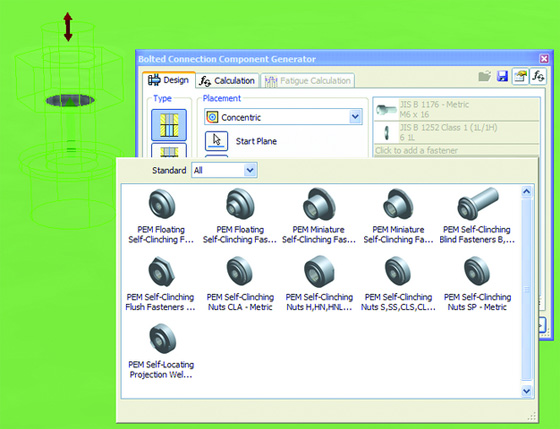560x429 pixels.
Task: Select PEM Self-Clinching Nuts CLA - Metric
Action: (240, 284)
